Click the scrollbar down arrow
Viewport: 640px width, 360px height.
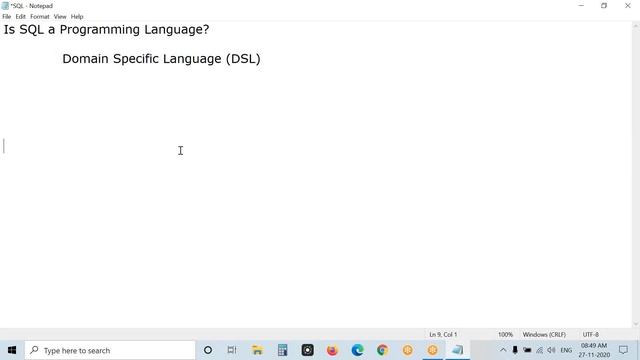click(636, 324)
